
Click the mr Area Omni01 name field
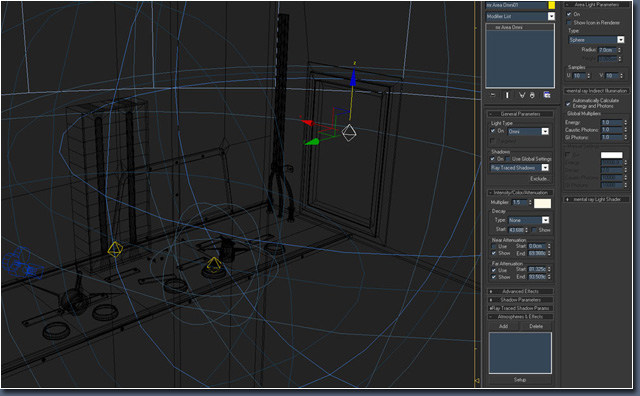pyautogui.click(x=516, y=5)
